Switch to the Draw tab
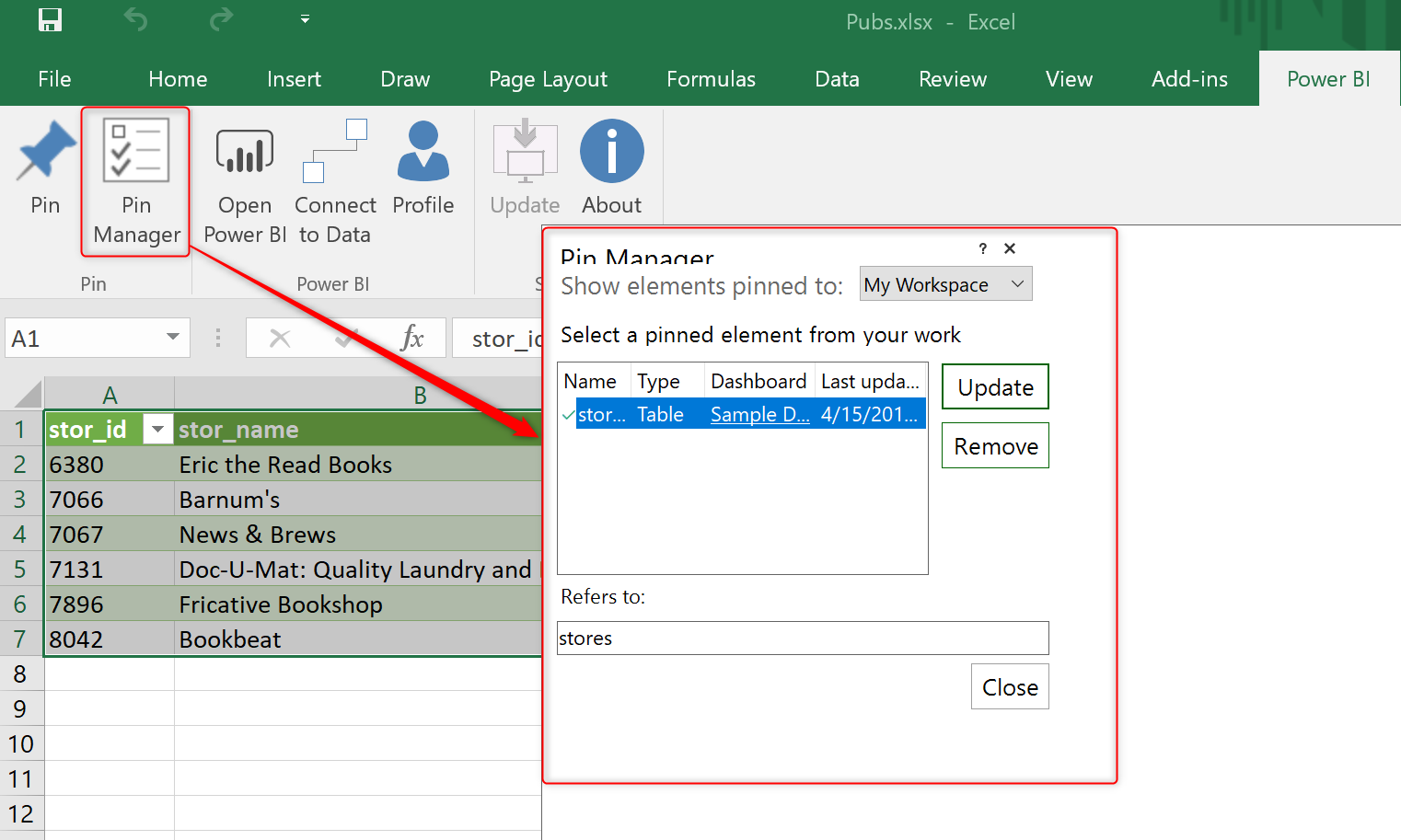The image size is (1401, 840). click(405, 79)
